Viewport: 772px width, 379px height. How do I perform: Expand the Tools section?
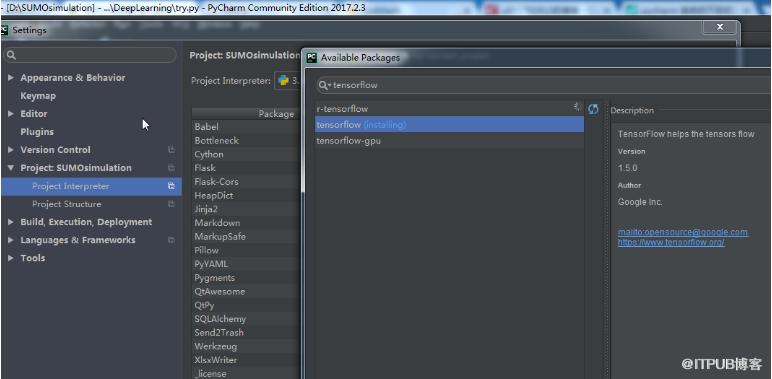(x=11, y=258)
